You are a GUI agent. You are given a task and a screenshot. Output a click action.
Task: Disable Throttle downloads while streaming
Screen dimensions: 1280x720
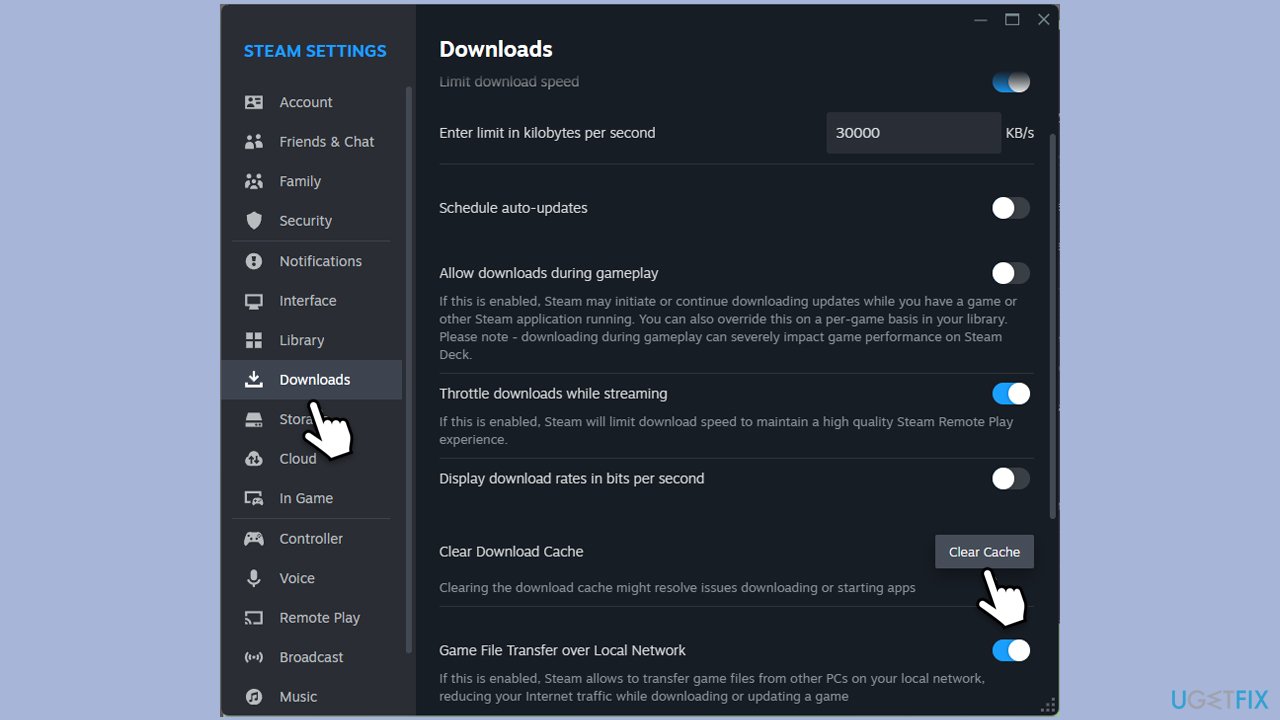click(1010, 394)
